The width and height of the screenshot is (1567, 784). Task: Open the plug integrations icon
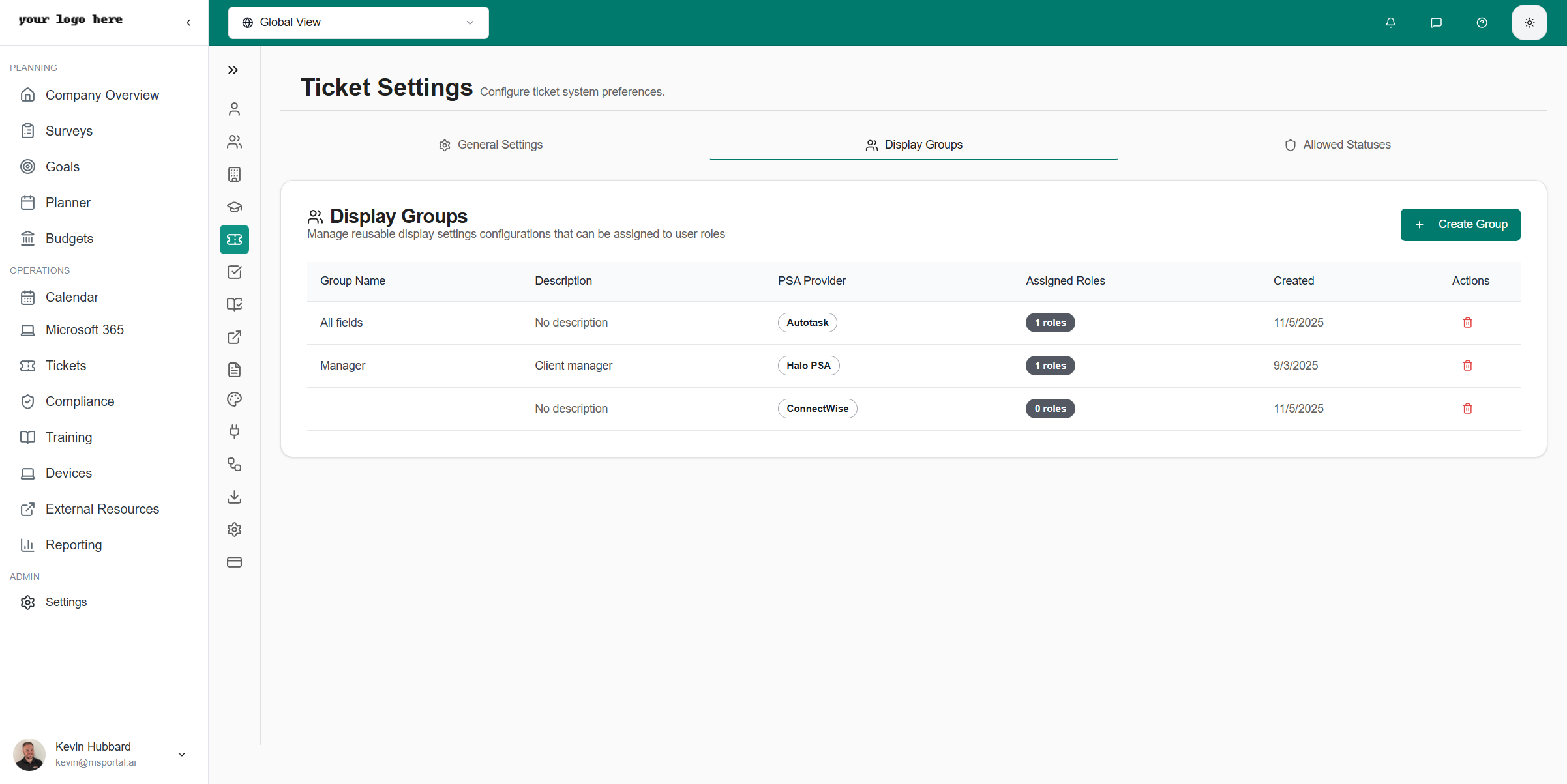click(x=234, y=431)
